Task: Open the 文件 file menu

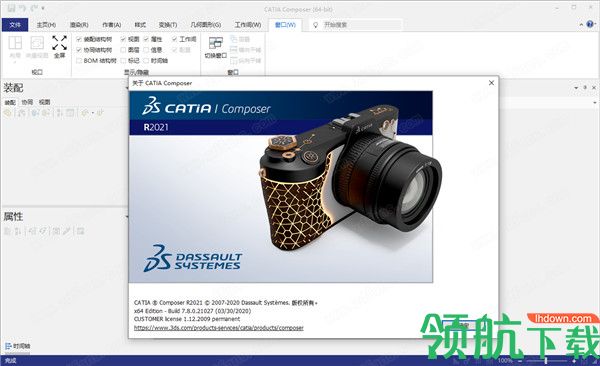Action: (15, 25)
